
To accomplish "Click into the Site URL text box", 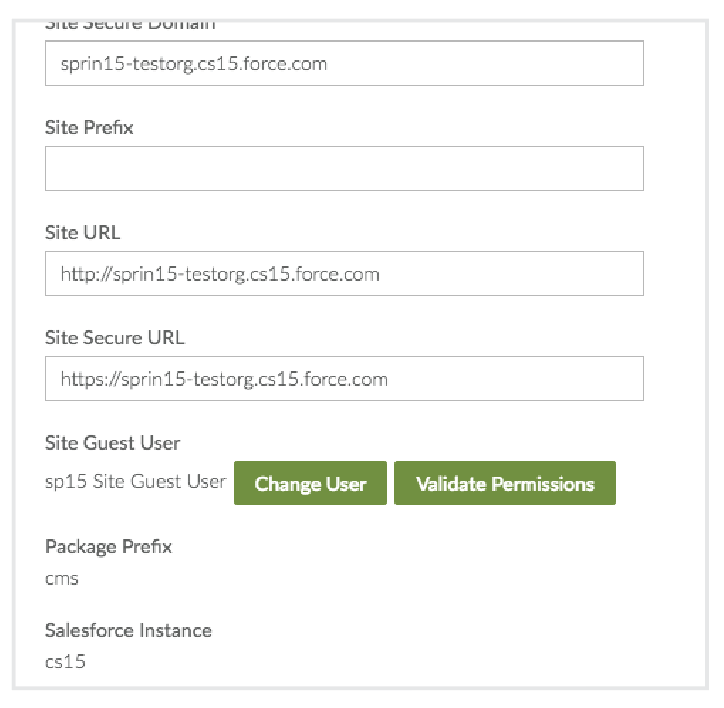I will point(344,274).
